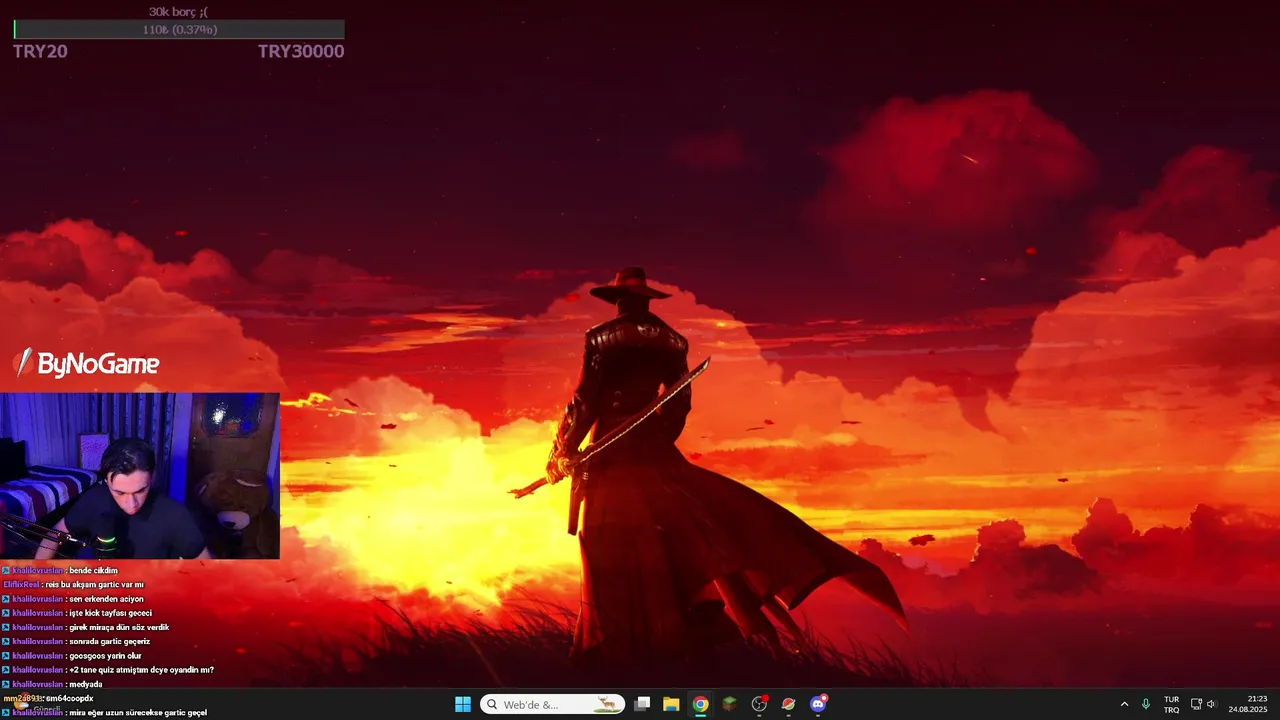This screenshot has width=1280, height=720.
Task: Switch to Google Chrome in the taskbar
Action: point(700,704)
